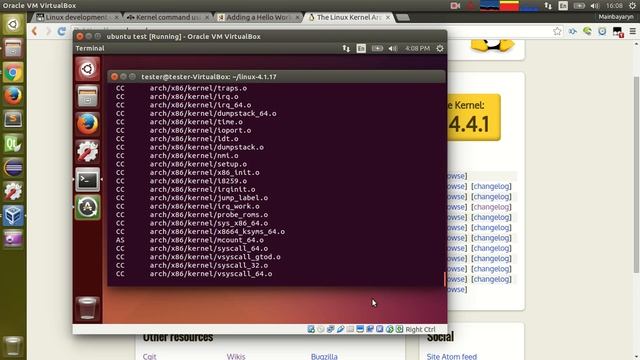Open host network connections indicator
Screen dimensions: 640x360
point(548,6)
